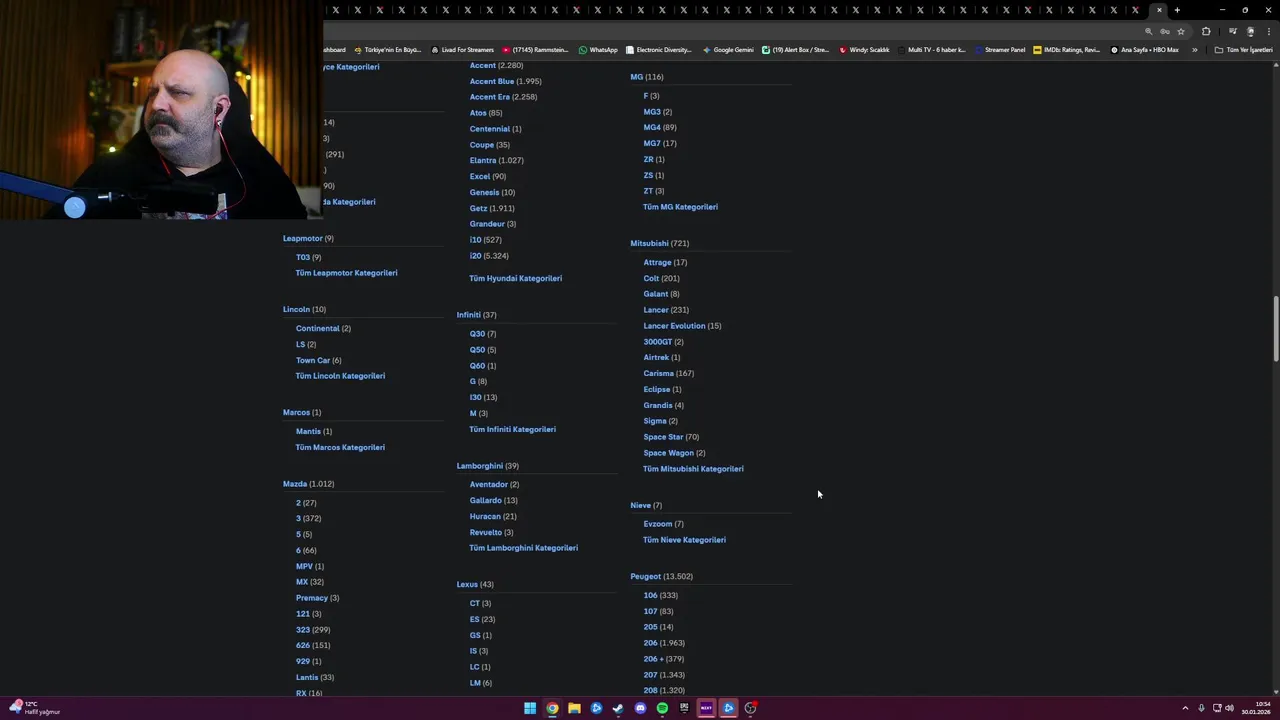This screenshot has height=720, width=1280.
Task: Open Discord from the taskbar
Action: click(x=640, y=708)
